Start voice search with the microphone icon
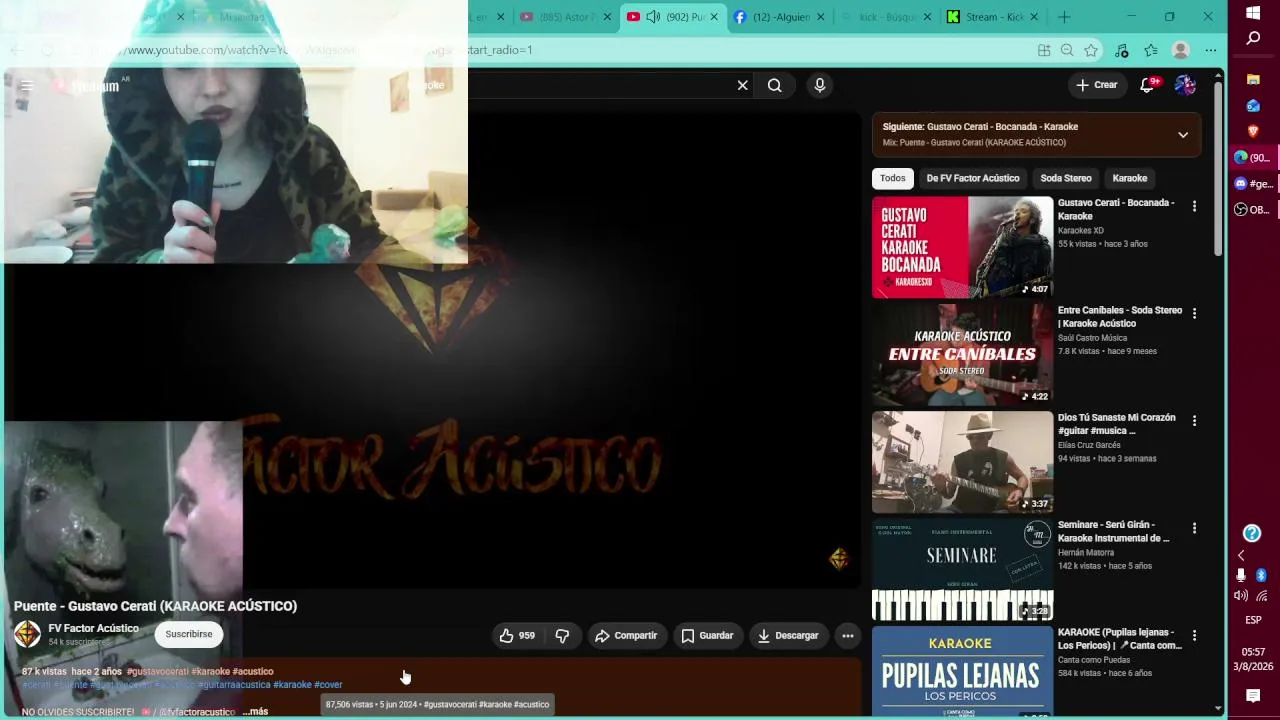Image resolution: width=1280 pixels, height=720 pixels. [x=820, y=86]
